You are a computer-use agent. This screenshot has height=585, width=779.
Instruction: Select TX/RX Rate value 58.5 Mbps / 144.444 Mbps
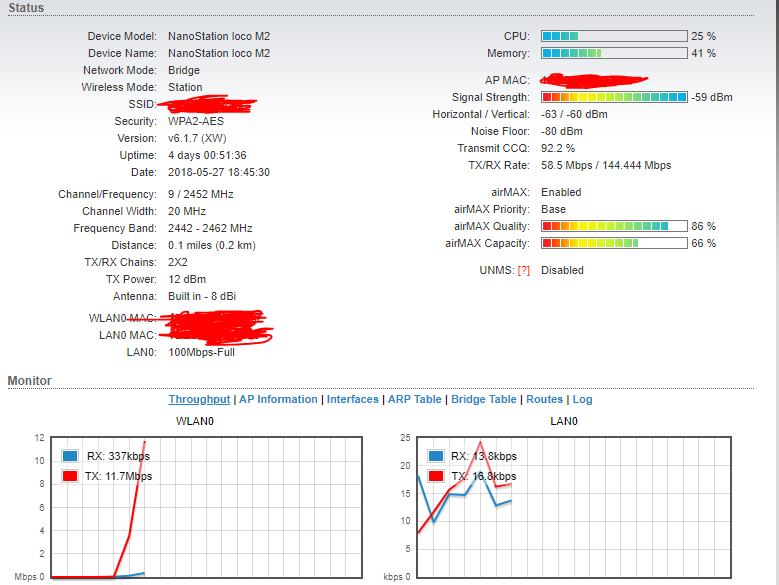point(606,165)
